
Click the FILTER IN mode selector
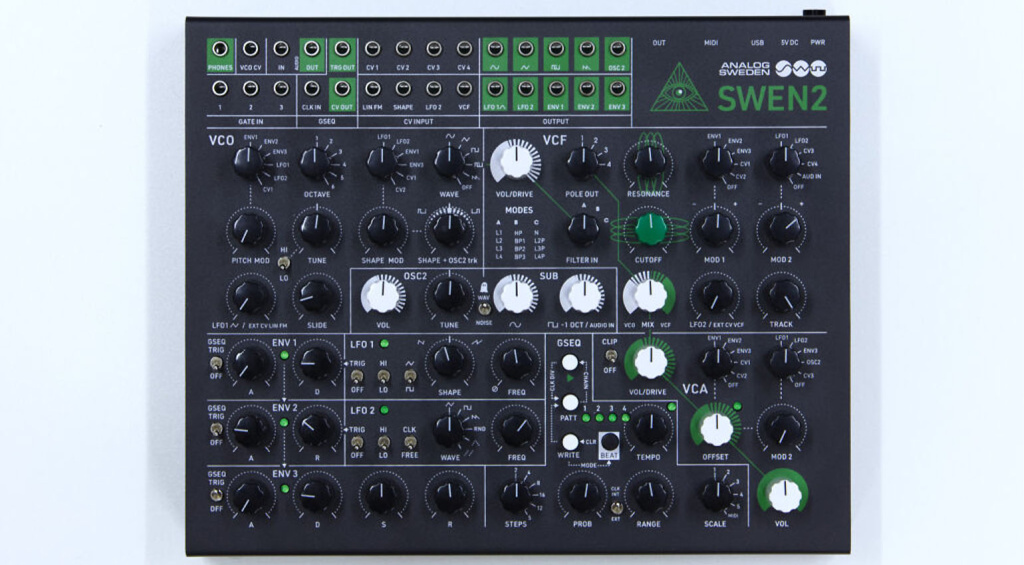(x=582, y=229)
